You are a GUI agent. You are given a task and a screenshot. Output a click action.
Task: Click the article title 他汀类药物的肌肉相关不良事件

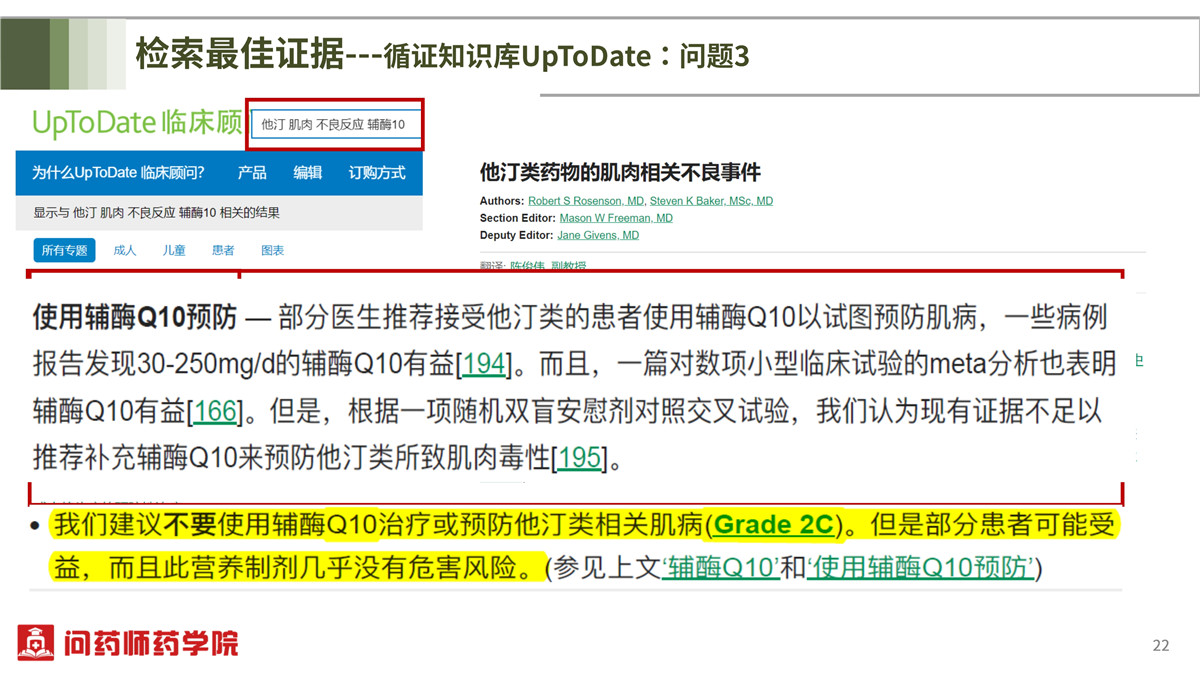(x=620, y=172)
